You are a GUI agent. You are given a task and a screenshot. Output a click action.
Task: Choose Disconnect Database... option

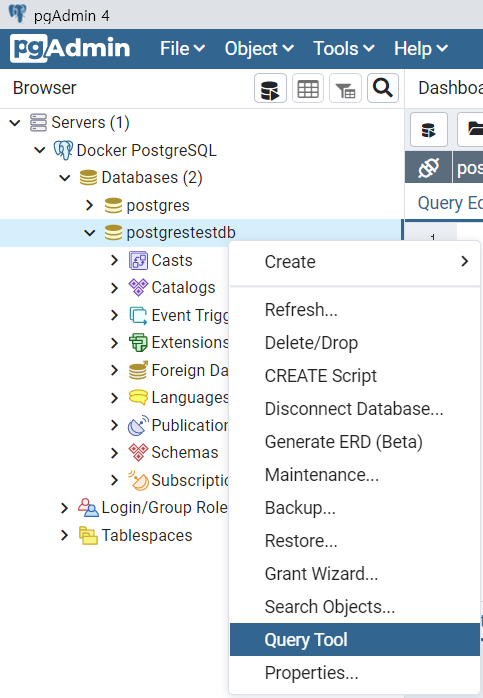[x=355, y=409]
